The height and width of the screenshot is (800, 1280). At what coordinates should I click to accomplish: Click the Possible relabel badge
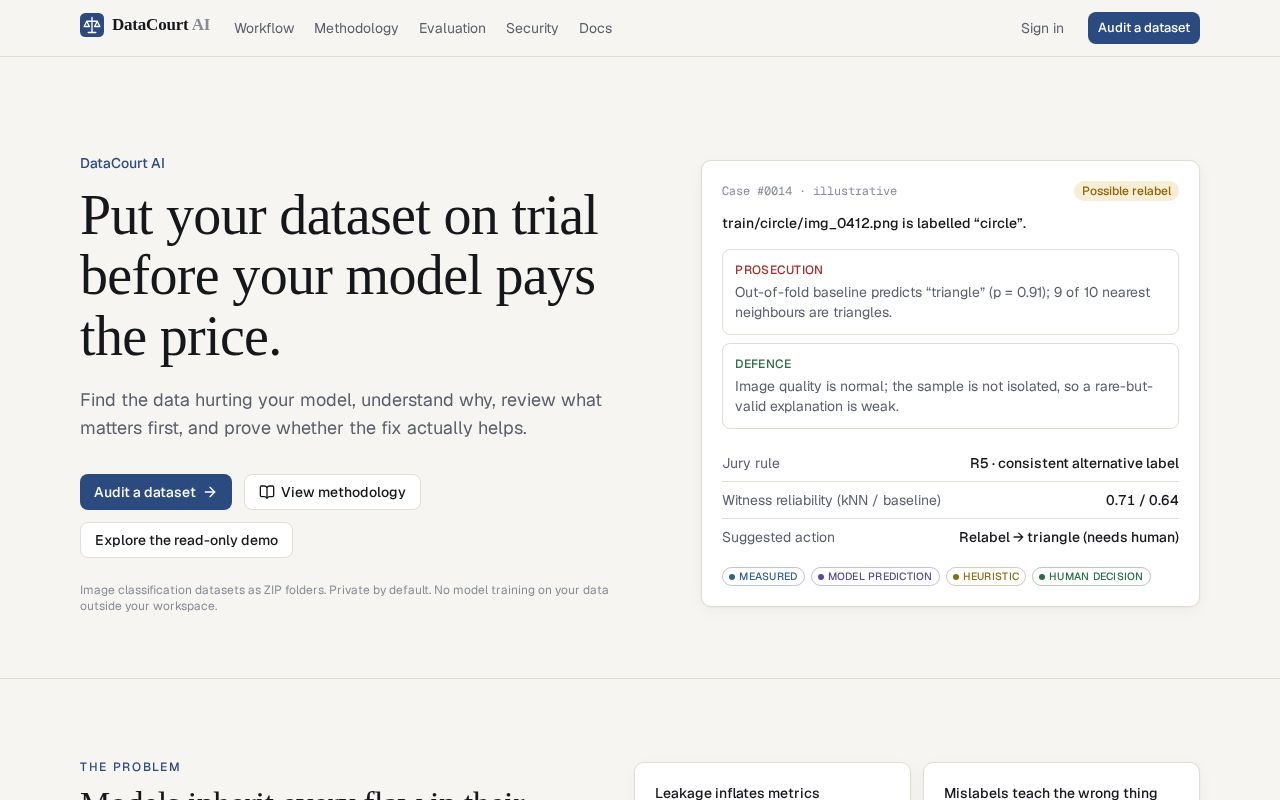(1126, 191)
